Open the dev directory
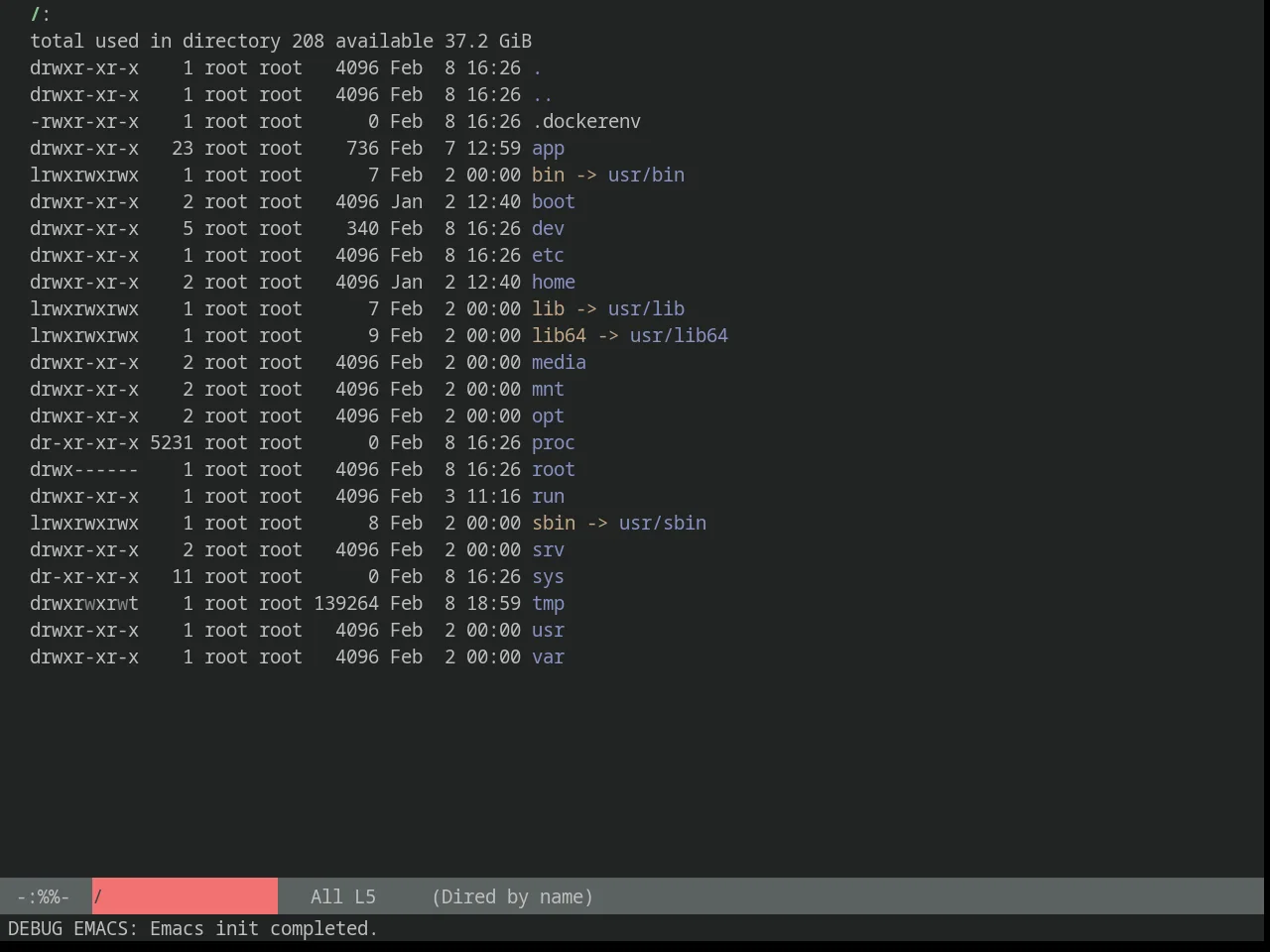1270x952 pixels. [548, 229]
